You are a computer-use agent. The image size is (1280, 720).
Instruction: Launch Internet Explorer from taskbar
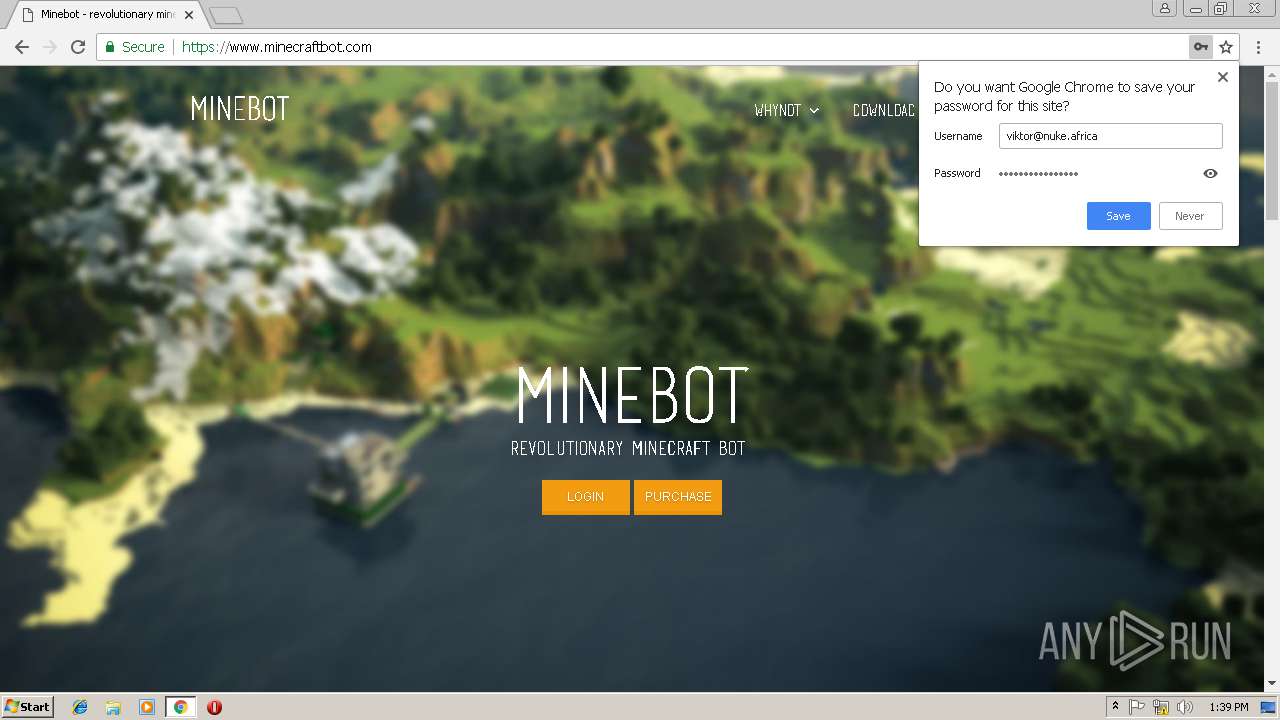(80, 707)
